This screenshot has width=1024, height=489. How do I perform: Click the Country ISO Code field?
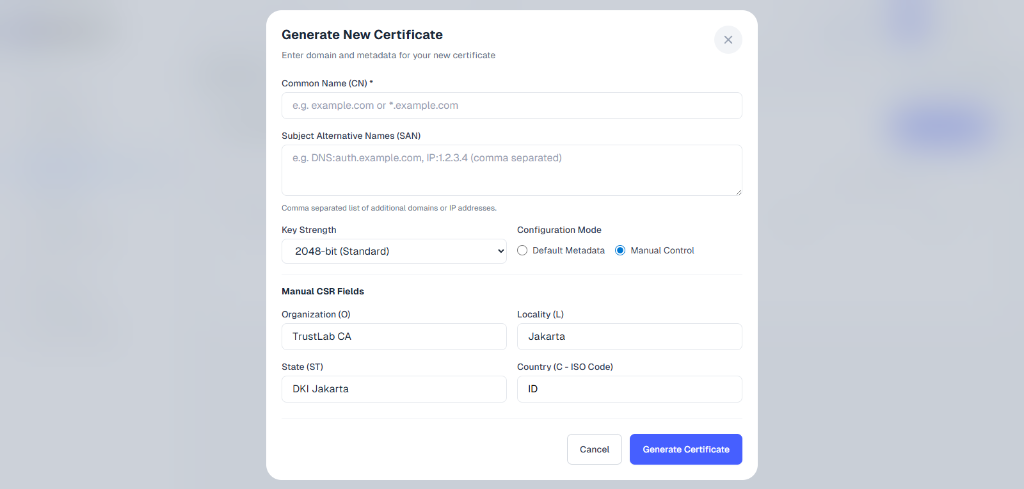(629, 389)
